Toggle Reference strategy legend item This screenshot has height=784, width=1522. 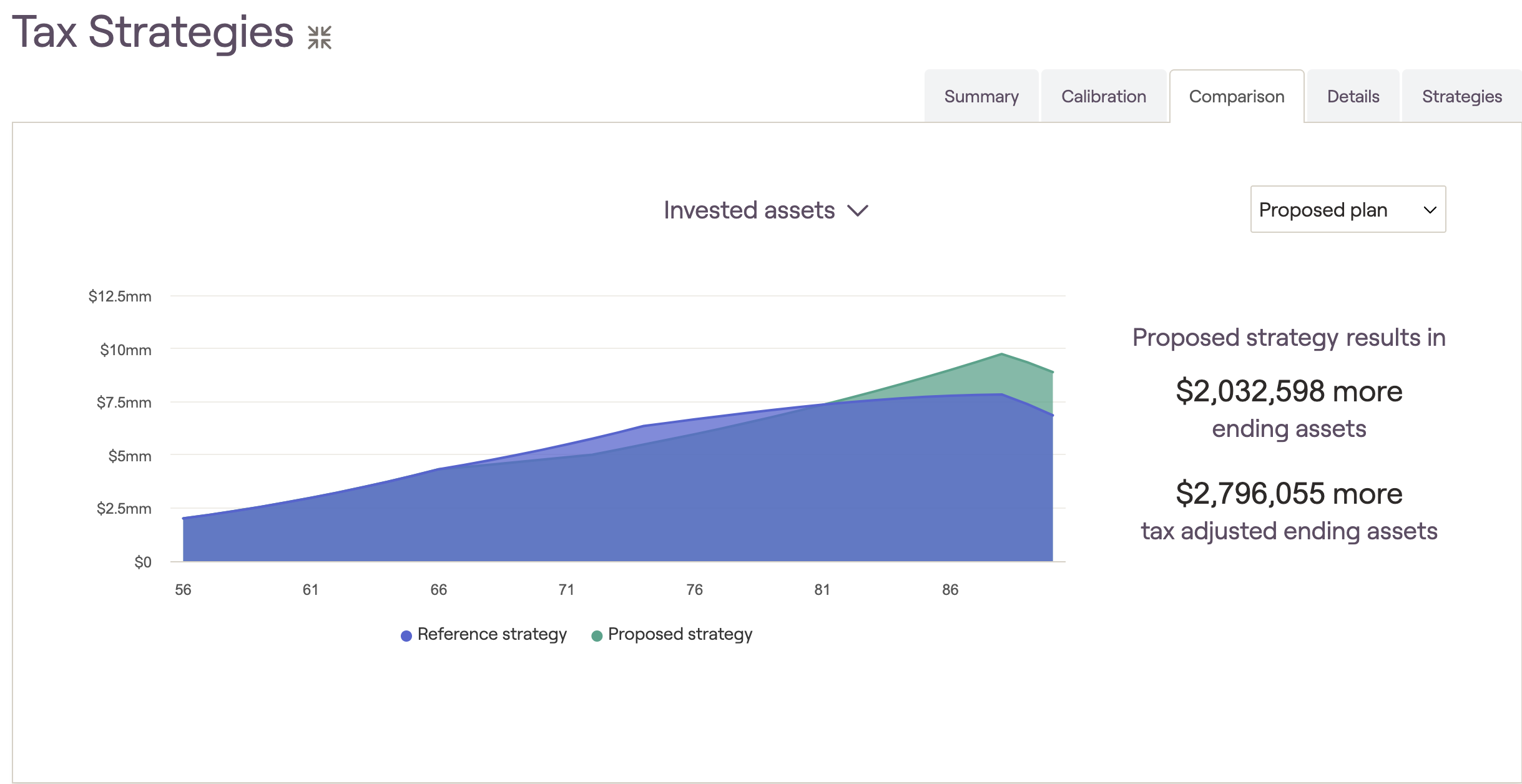(484, 634)
